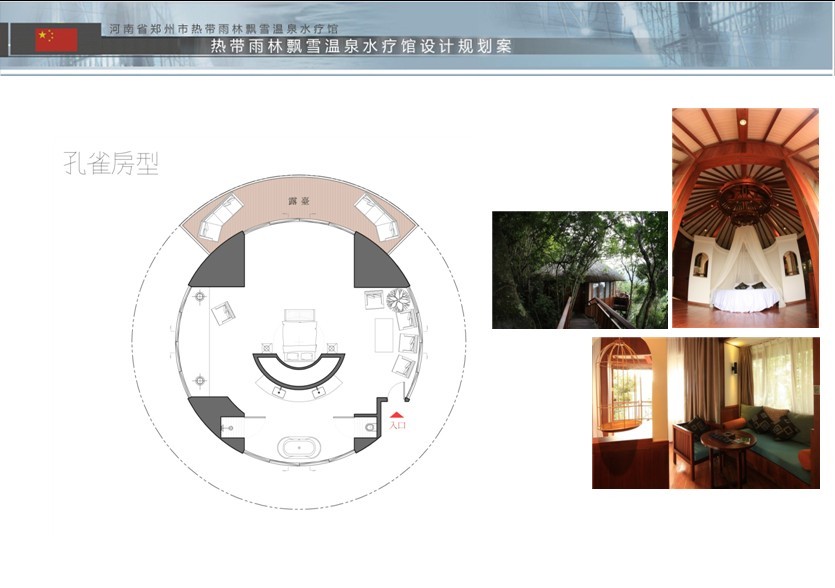Click the Chinese flag icon in header
The height and width of the screenshot is (588, 835).
click(56, 39)
